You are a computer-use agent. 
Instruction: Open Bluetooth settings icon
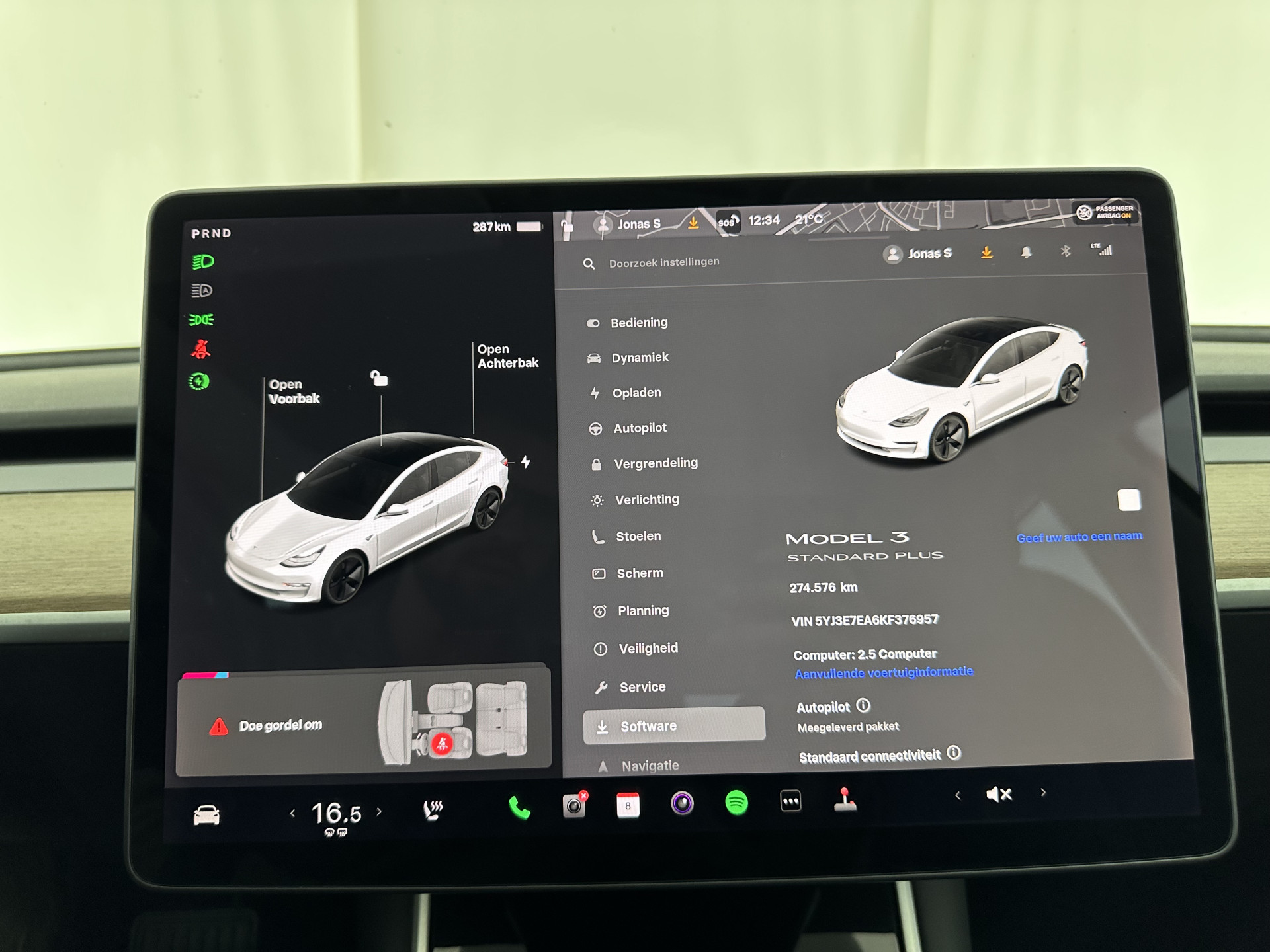(1065, 251)
